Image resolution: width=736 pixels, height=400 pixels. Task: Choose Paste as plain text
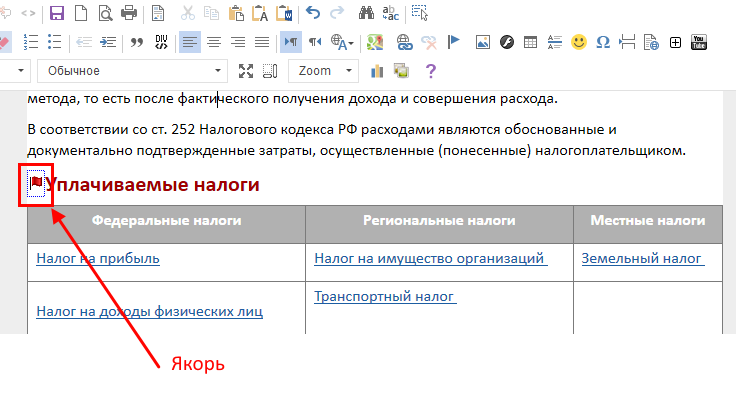[x=260, y=13]
